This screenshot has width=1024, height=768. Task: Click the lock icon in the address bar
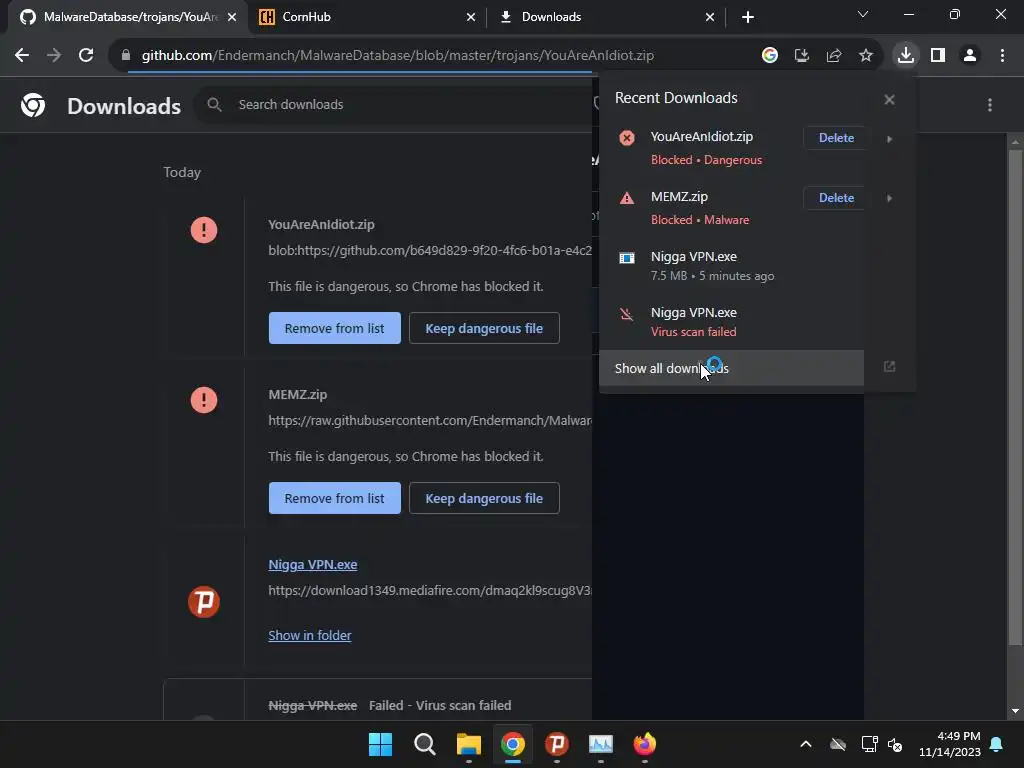[x=126, y=56]
